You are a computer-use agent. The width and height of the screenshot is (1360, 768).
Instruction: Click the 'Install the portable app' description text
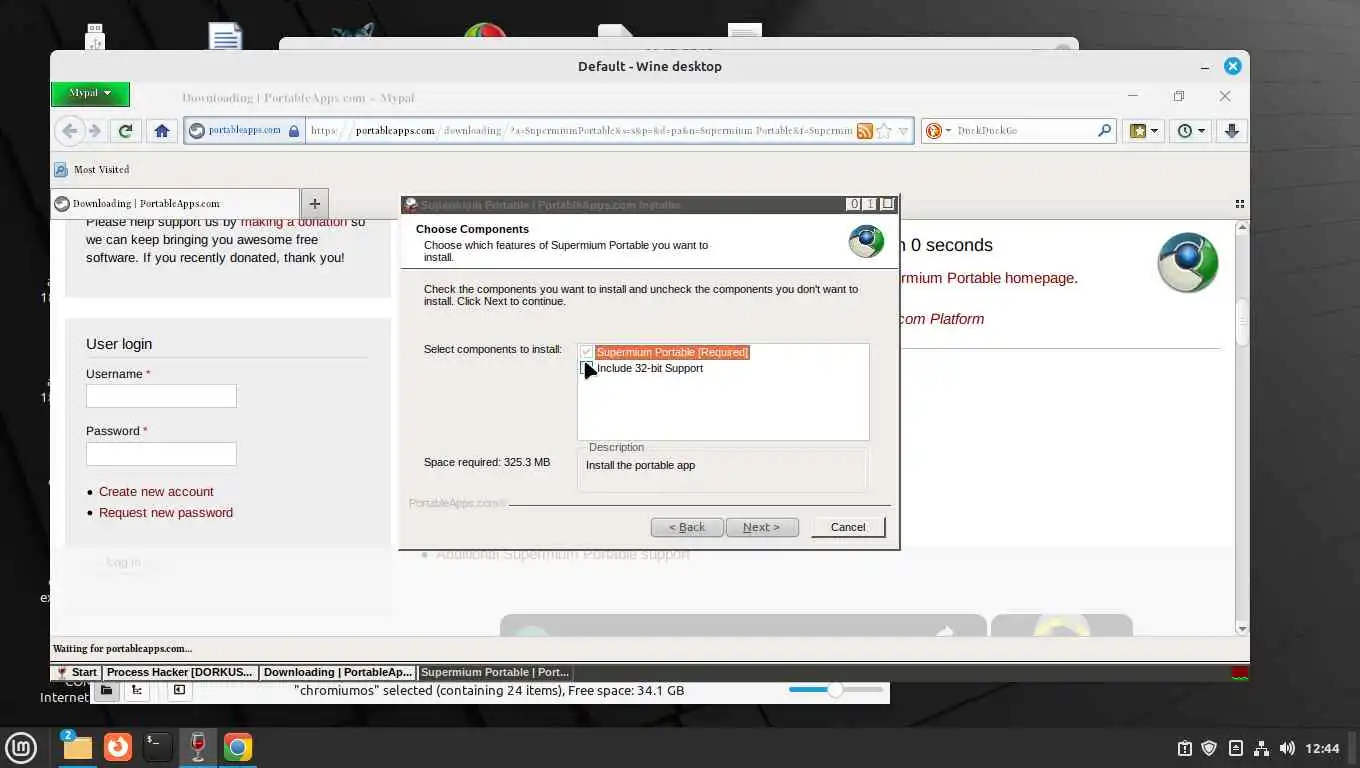(x=640, y=465)
